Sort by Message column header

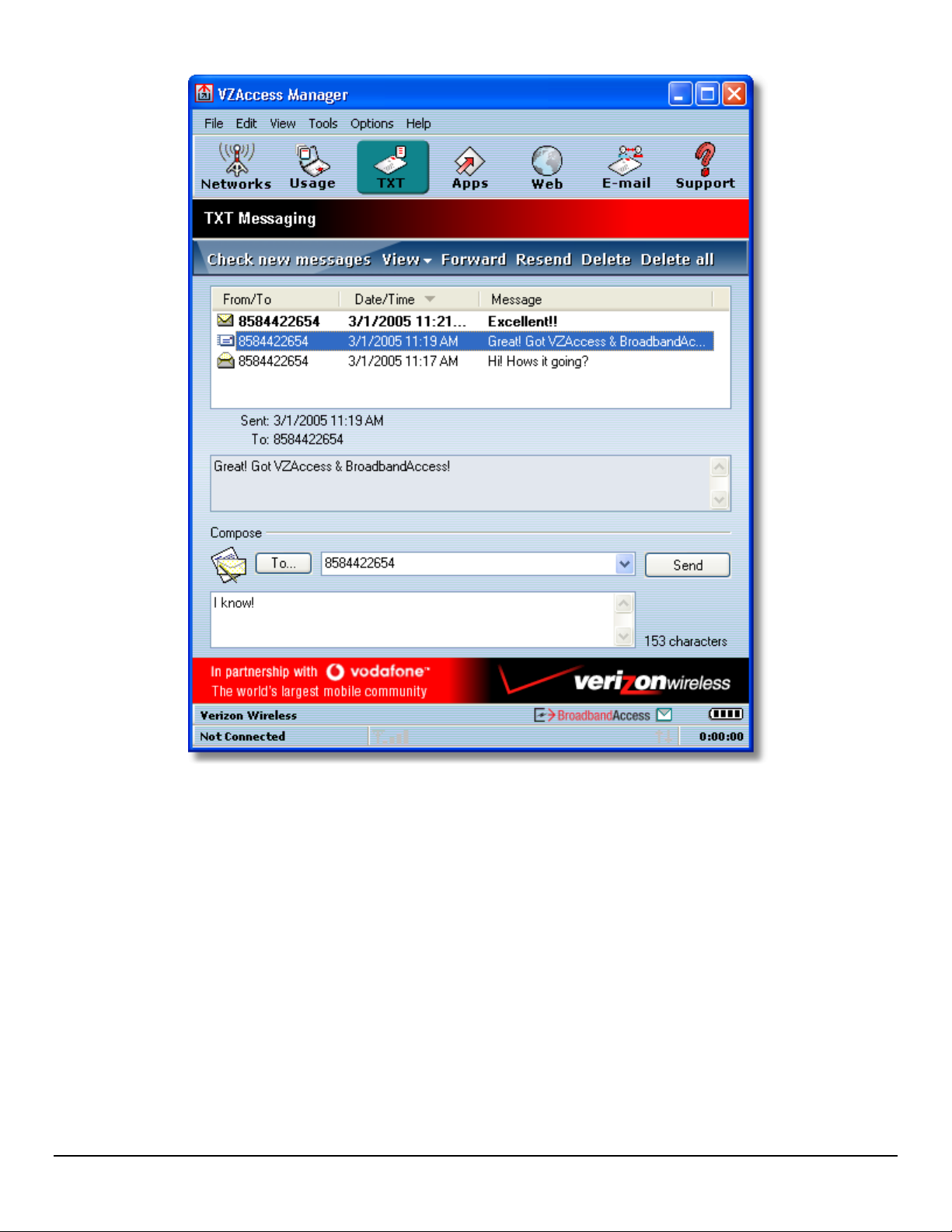[x=596, y=299]
